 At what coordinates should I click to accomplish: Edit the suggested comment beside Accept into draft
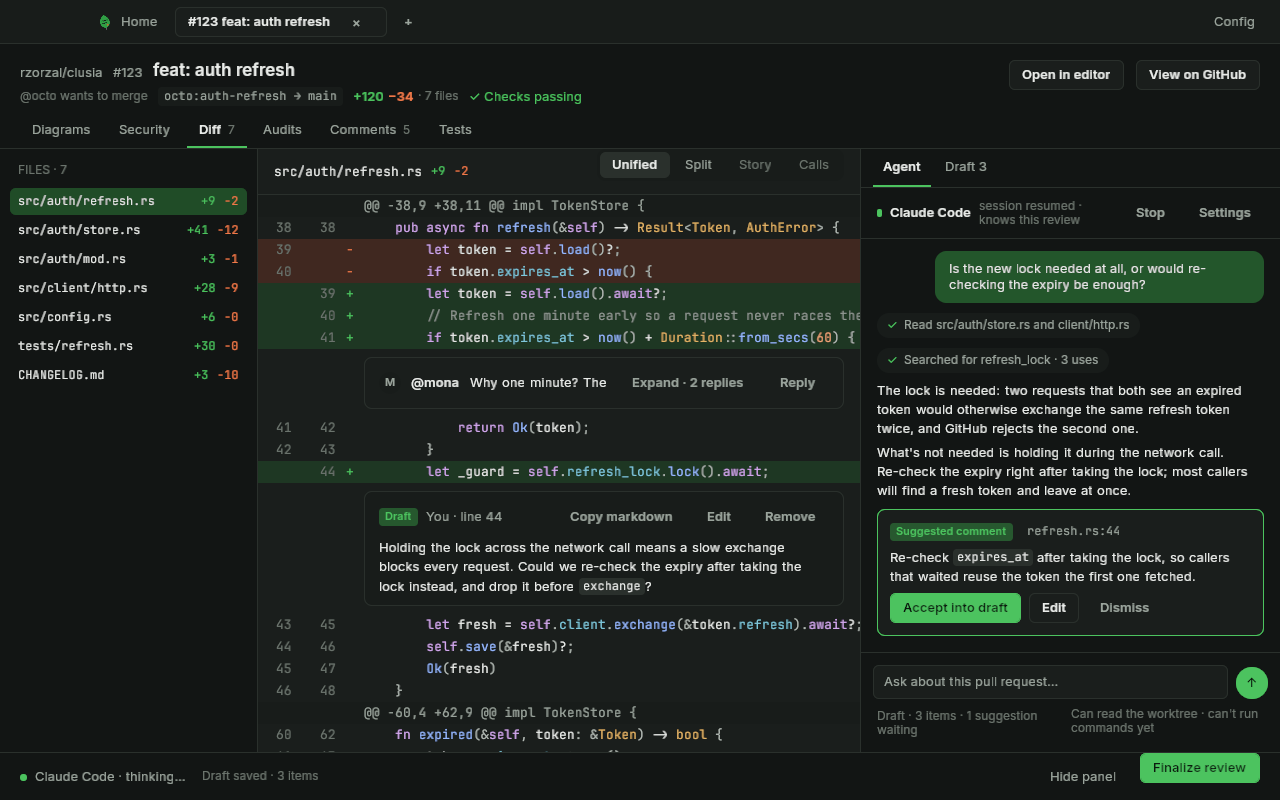click(1054, 608)
